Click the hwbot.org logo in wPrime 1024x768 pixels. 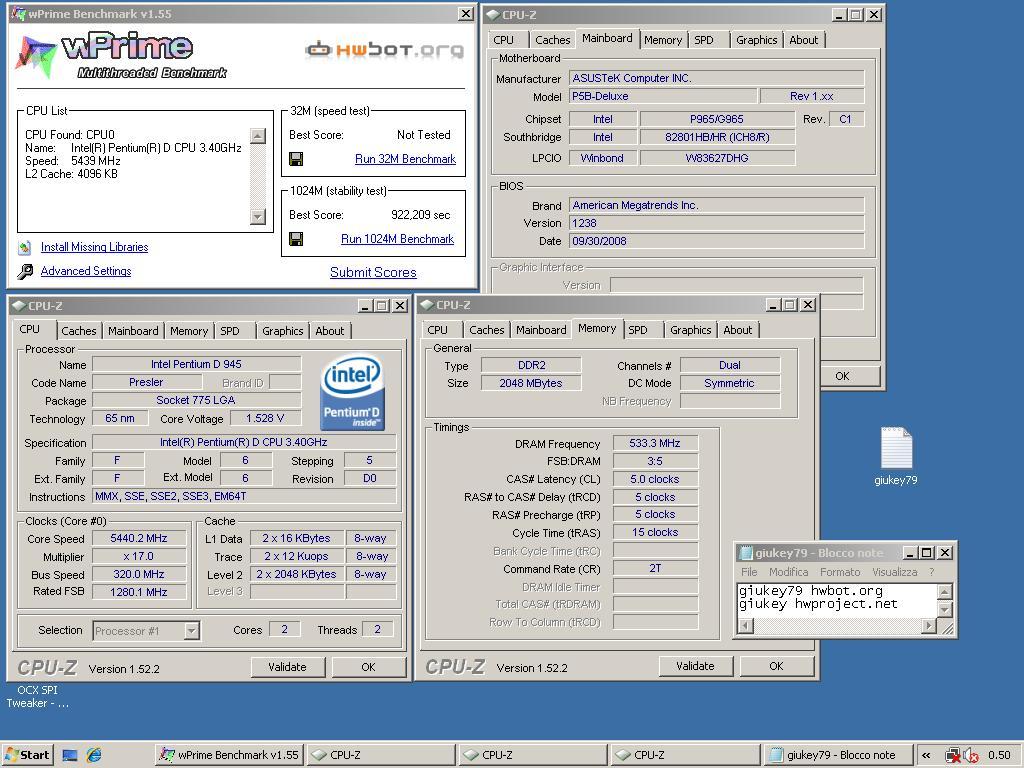pyautogui.click(x=385, y=50)
